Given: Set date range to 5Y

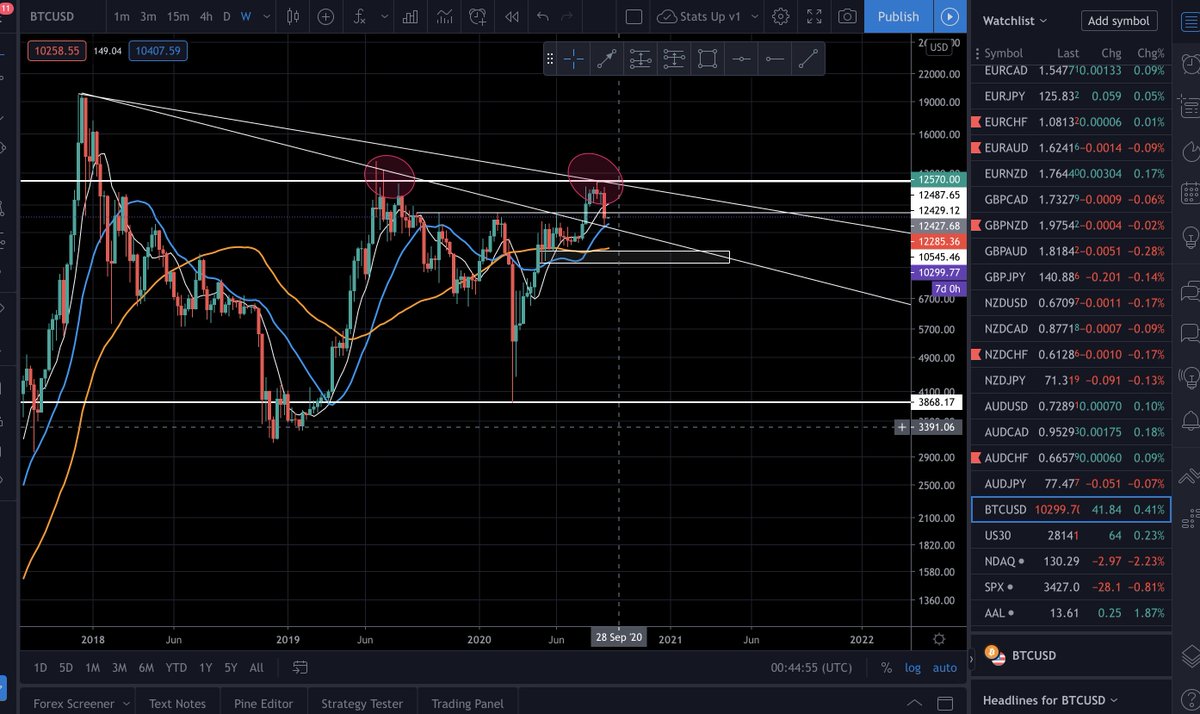Looking at the screenshot, I should (x=231, y=667).
